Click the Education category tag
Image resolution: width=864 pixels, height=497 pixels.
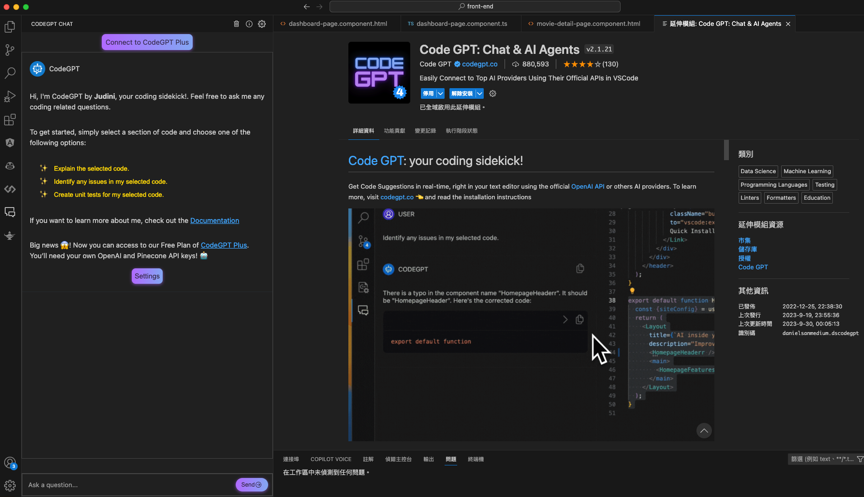817,198
